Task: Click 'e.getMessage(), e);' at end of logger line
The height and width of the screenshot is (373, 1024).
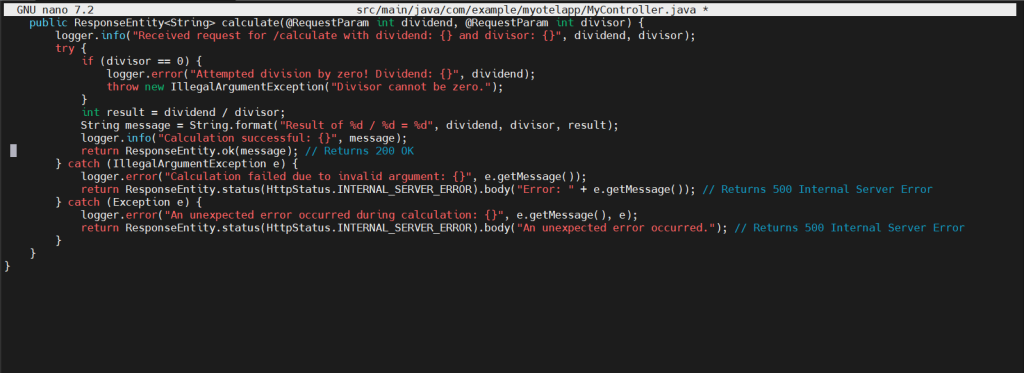Action: (x=577, y=215)
